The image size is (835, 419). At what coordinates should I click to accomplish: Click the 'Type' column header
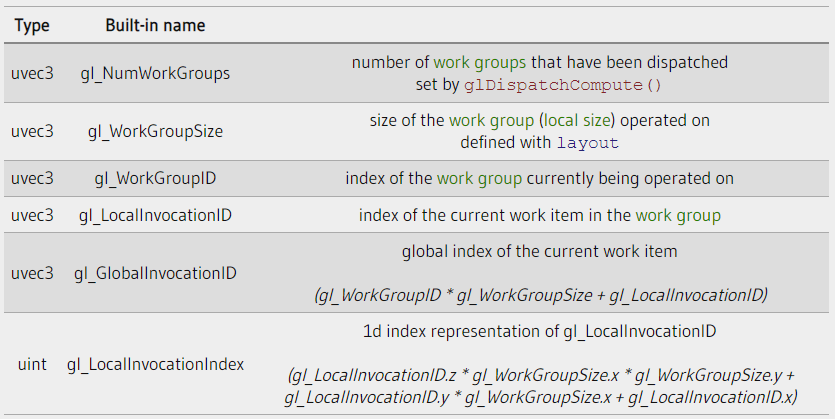(32, 25)
